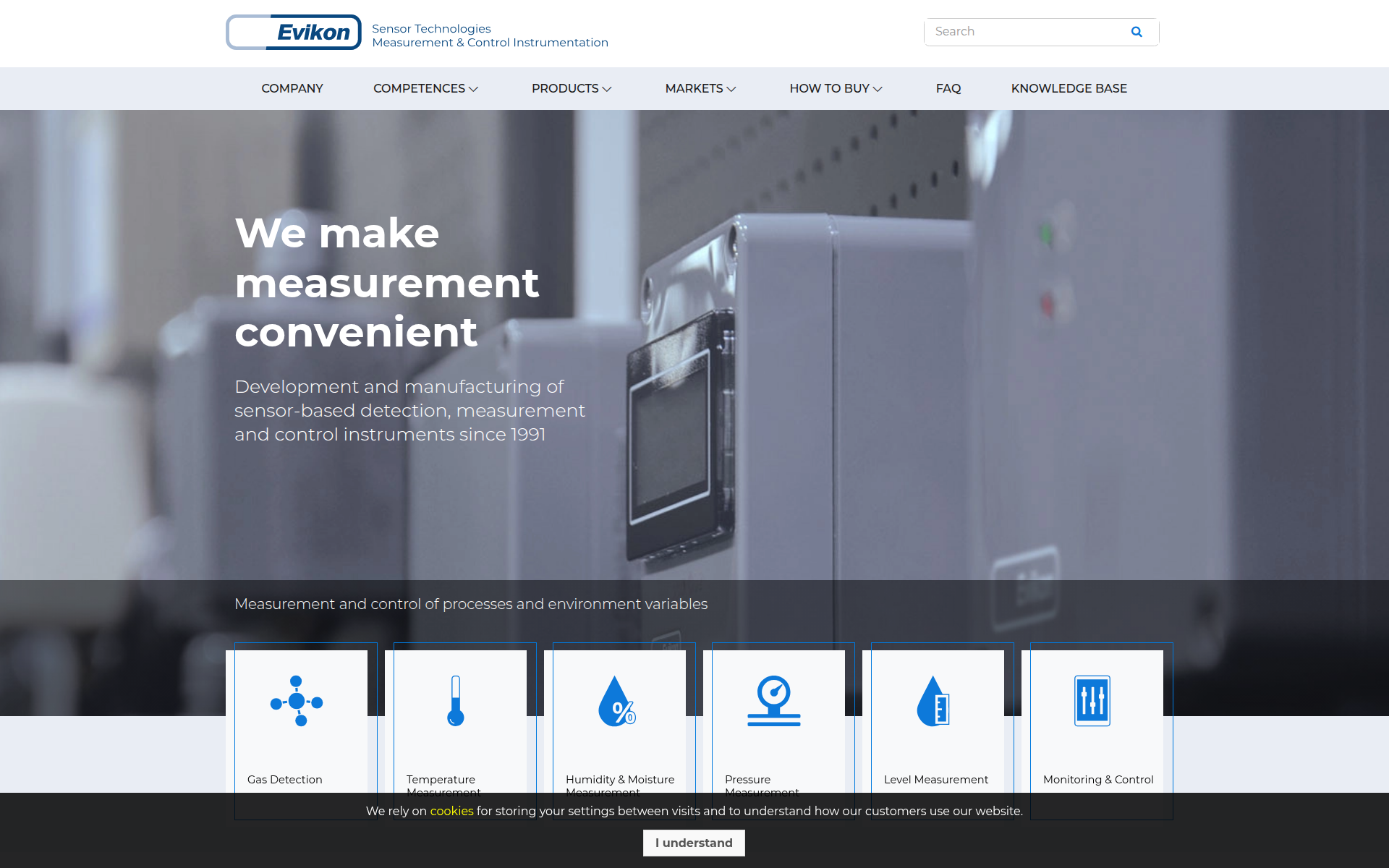Open the Knowledge Base menu item
Screen dimensions: 1389x868
click(1069, 88)
